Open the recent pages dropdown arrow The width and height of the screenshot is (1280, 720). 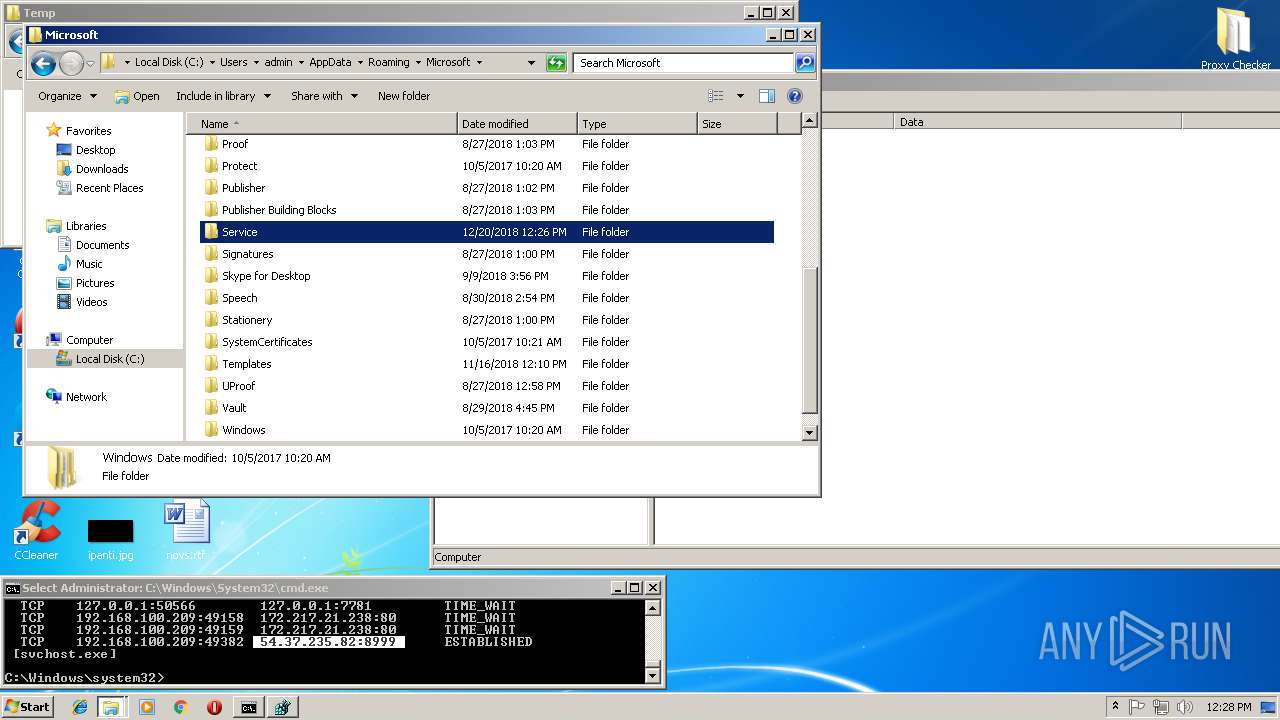click(x=90, y=63)
